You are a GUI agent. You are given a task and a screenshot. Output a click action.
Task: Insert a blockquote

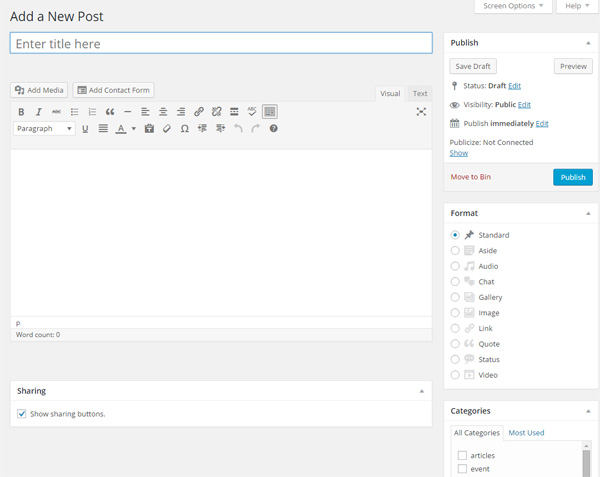110,112
